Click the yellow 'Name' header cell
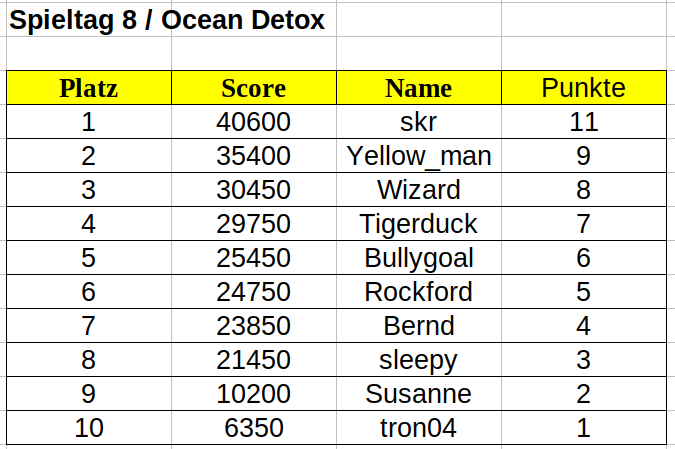 coord(418,88)
